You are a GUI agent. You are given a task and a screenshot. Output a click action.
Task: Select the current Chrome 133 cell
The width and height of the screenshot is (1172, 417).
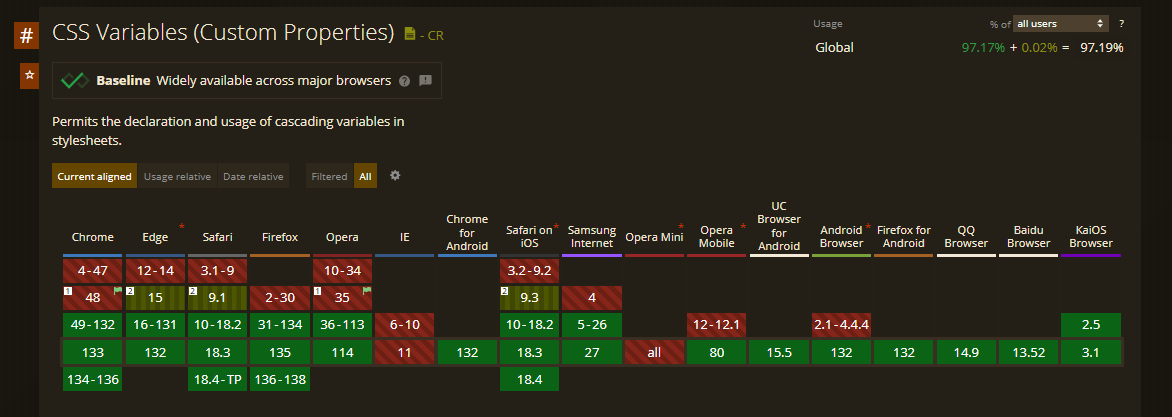[x=93, y=353]
